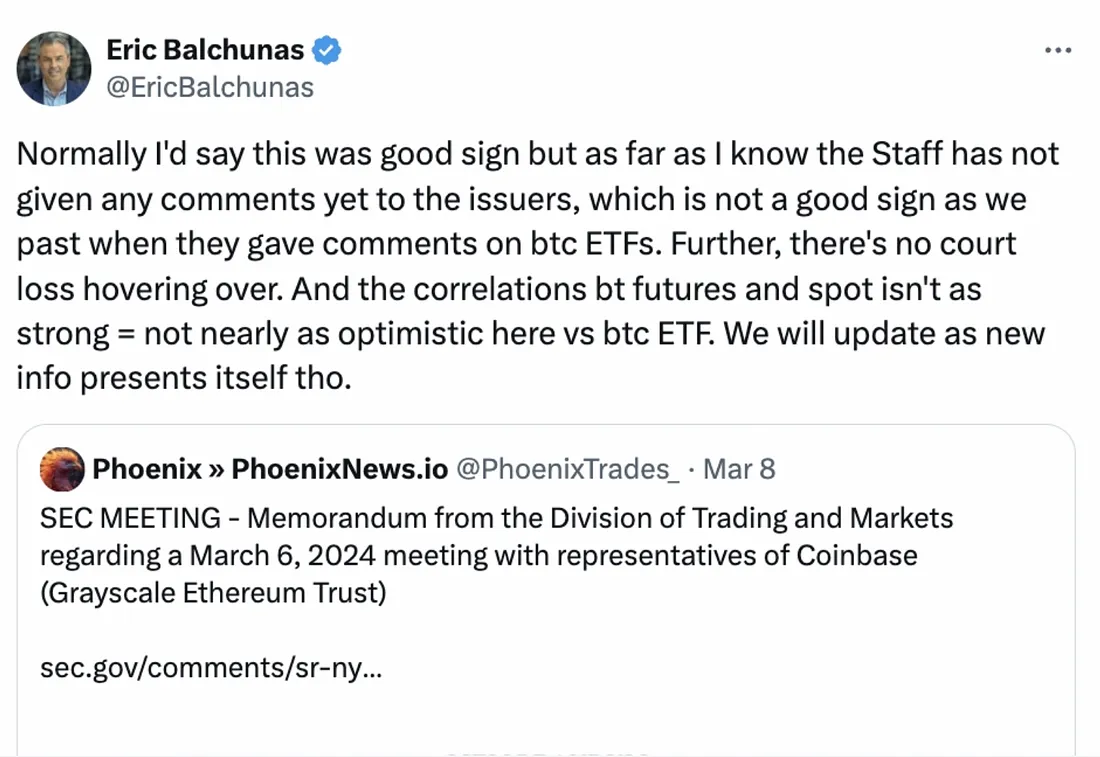Click the Eric Balchunas display name
The width and height of the screenshot is (1100, 757).
[x=207, y=49]
